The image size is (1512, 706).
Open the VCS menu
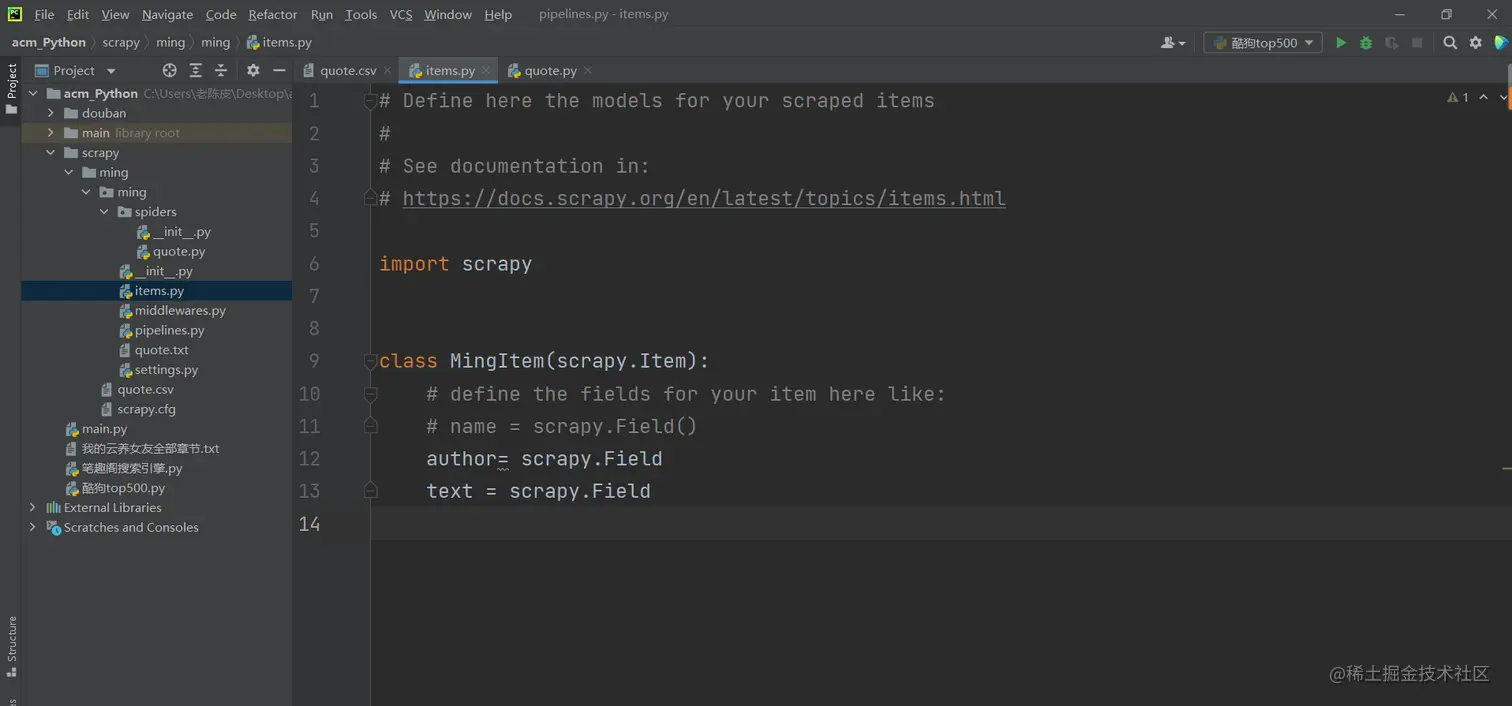click(401, 14)
